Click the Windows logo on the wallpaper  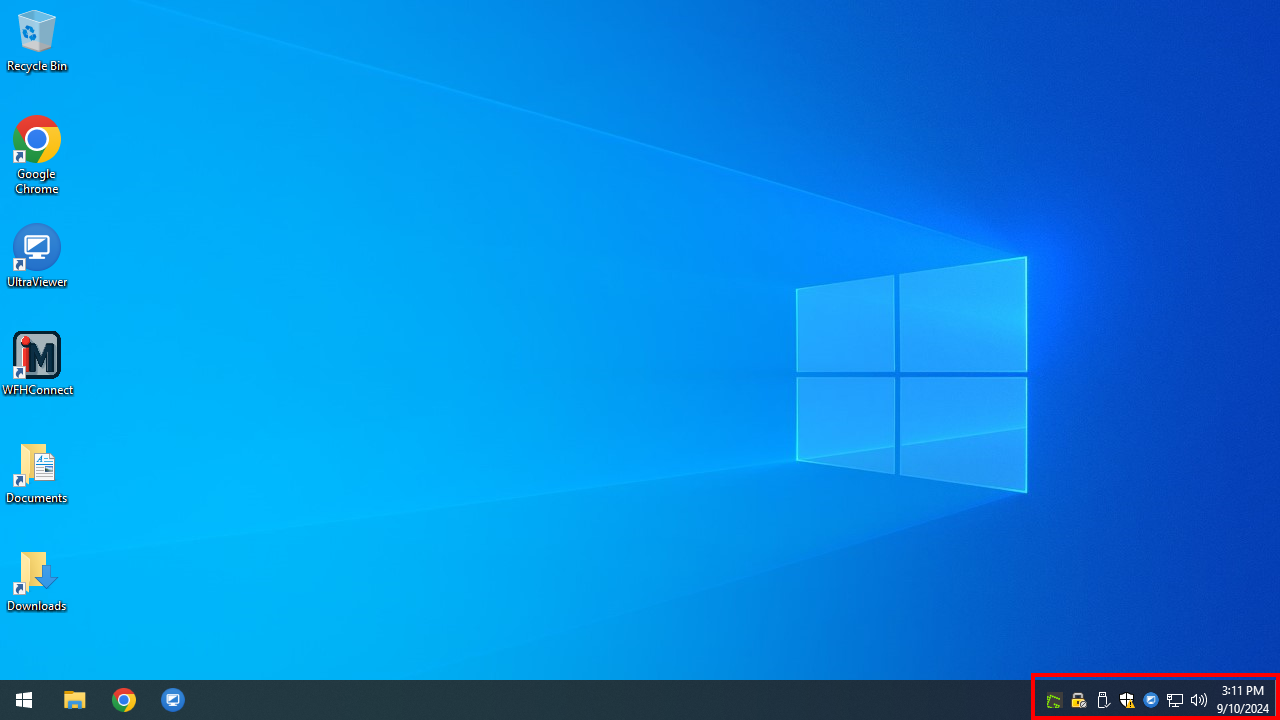911,375
